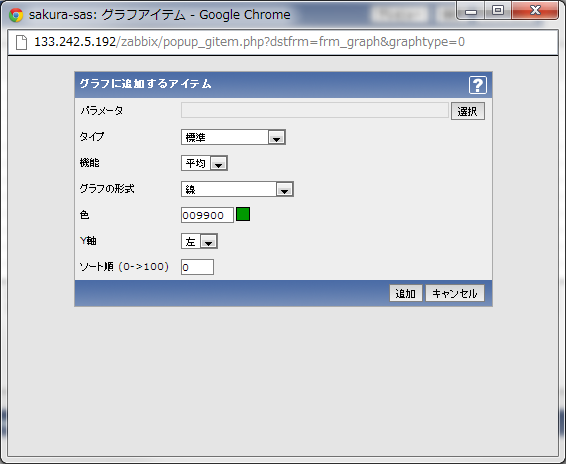The image size is (566, 464).
Task: Click the 機能 label
Action: (x=89, y=163)
